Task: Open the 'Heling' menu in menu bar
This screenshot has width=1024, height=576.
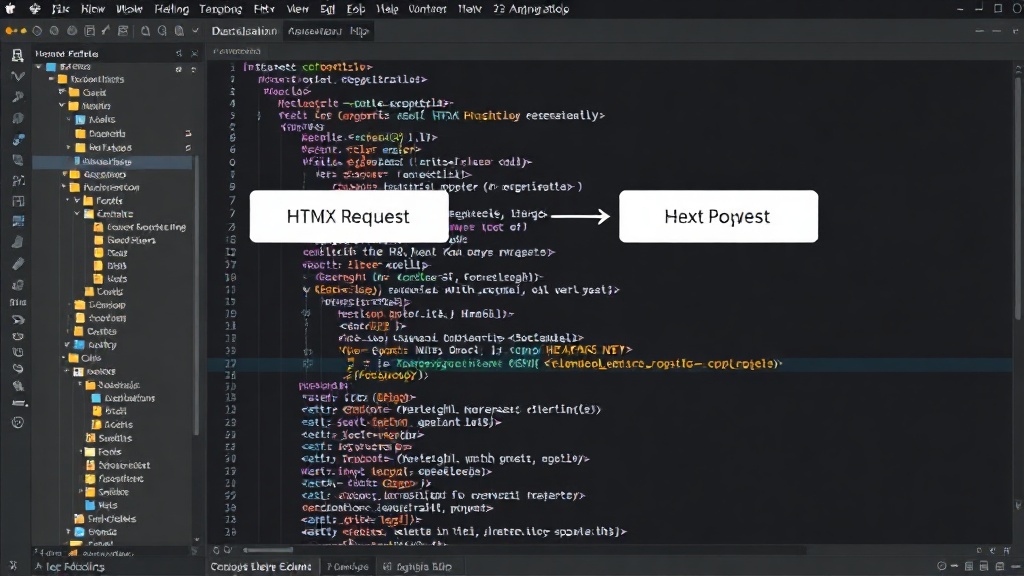Action: pyautogui.click(x=172, y=9)
